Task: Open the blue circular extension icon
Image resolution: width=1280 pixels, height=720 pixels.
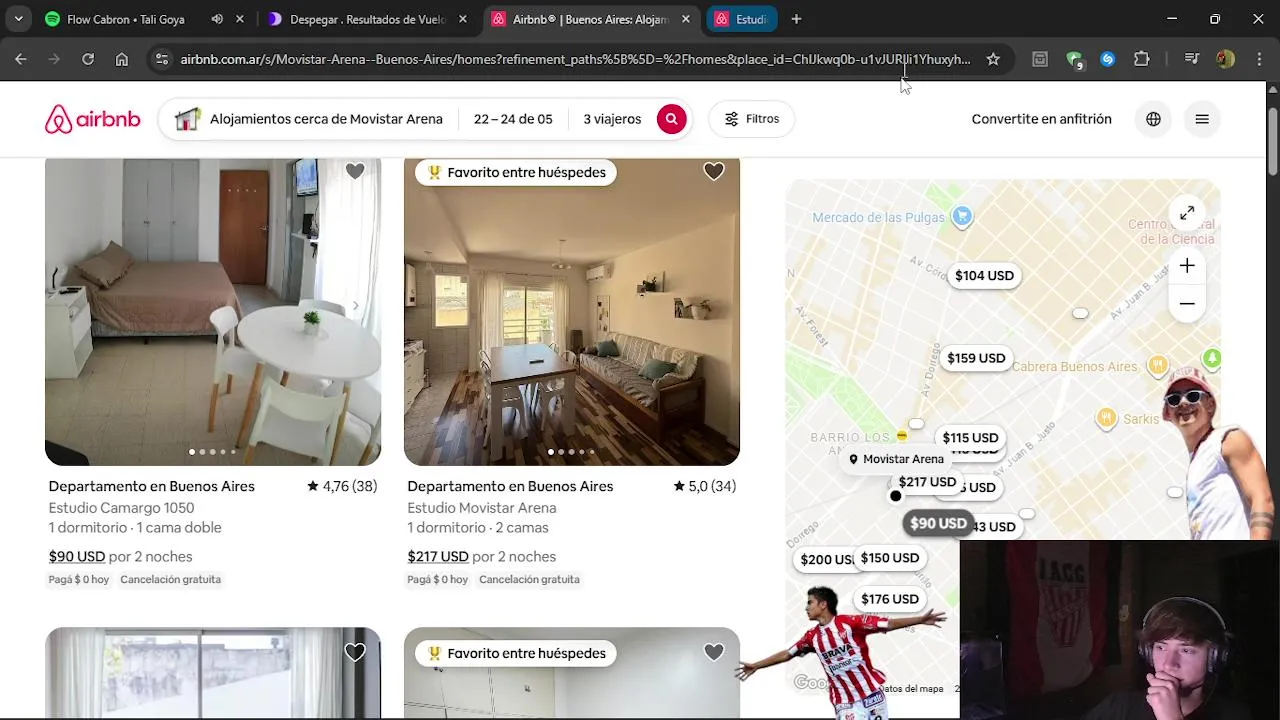Action: (1107, 59)
